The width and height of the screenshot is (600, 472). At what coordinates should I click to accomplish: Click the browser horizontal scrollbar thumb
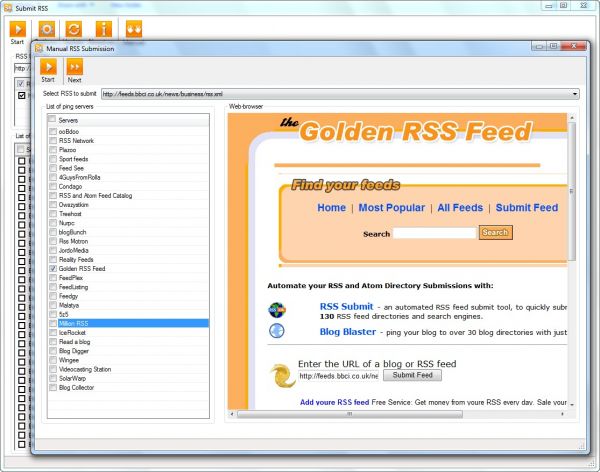(x=349, y=414)
